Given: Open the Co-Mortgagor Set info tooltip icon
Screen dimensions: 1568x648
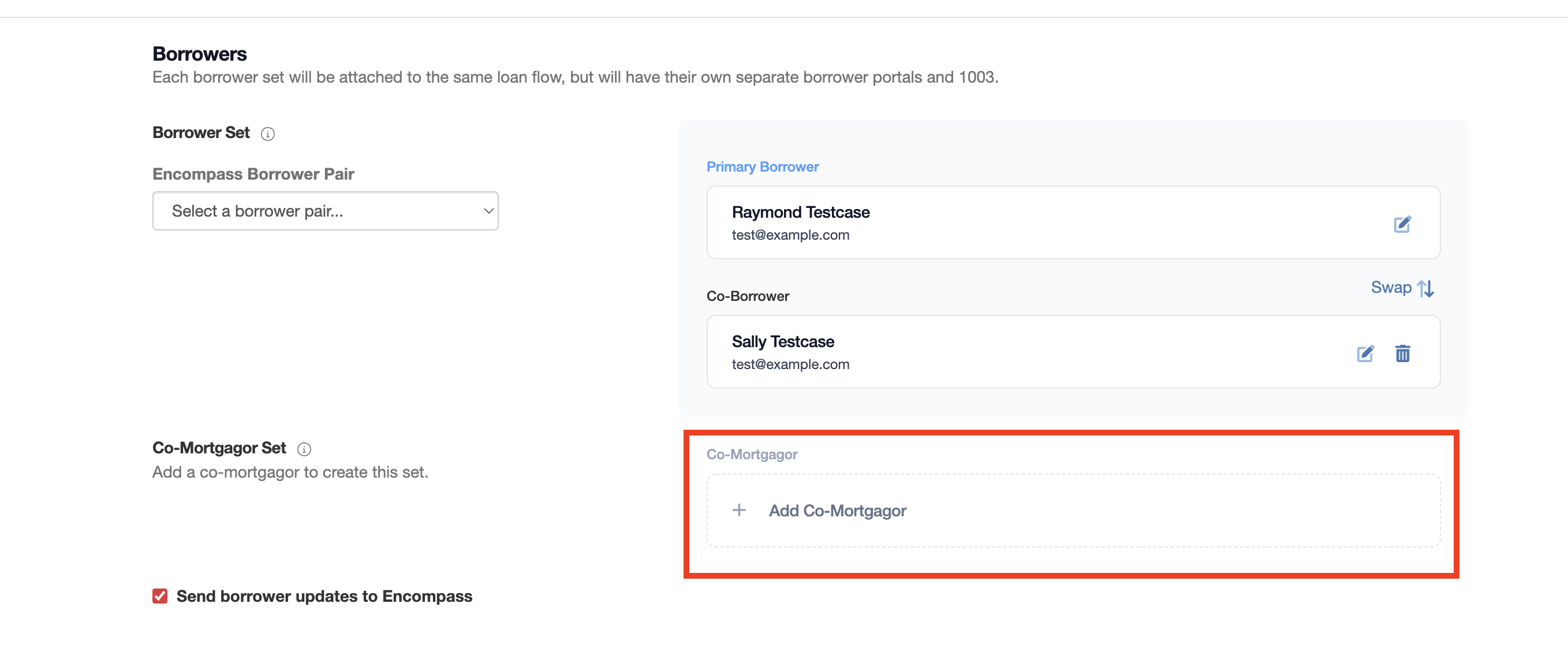Looking at the screenshot, I should (305, 449).
